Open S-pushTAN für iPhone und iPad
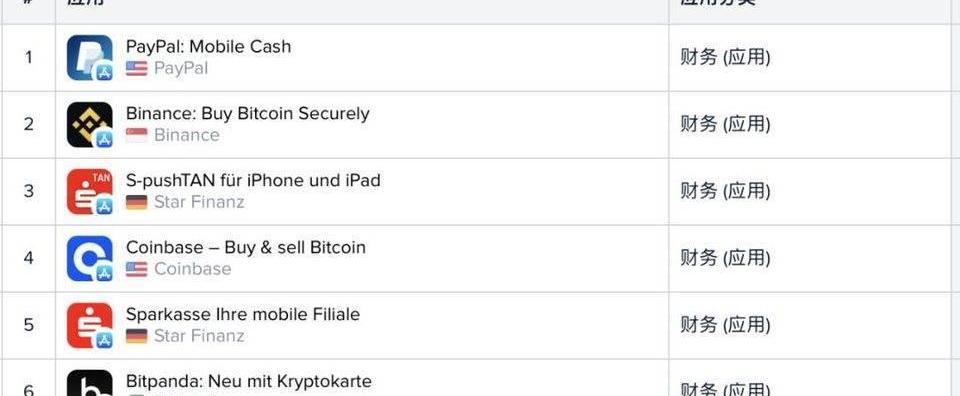 pos(253,181)
